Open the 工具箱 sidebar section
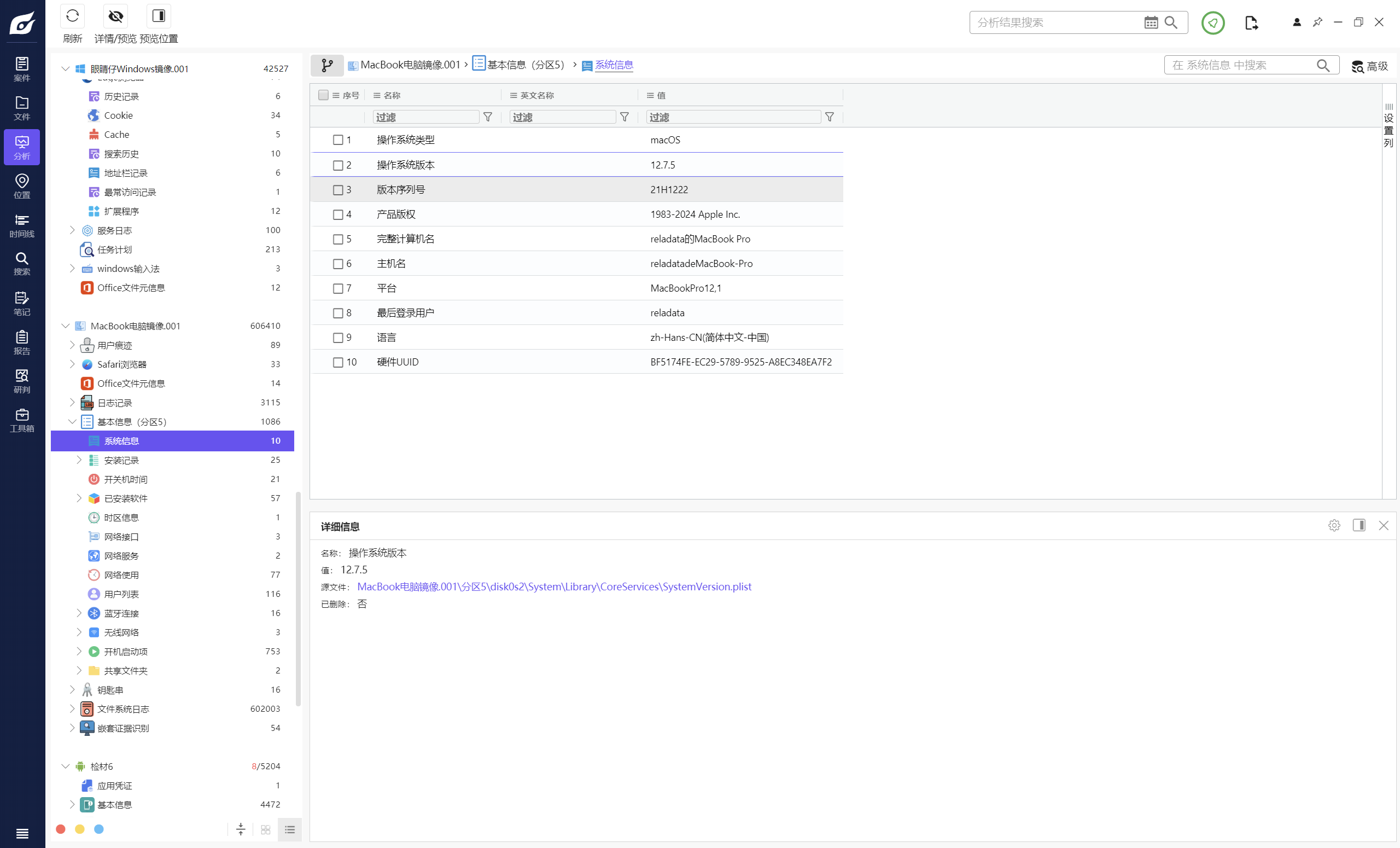 [x=21, y=421]
